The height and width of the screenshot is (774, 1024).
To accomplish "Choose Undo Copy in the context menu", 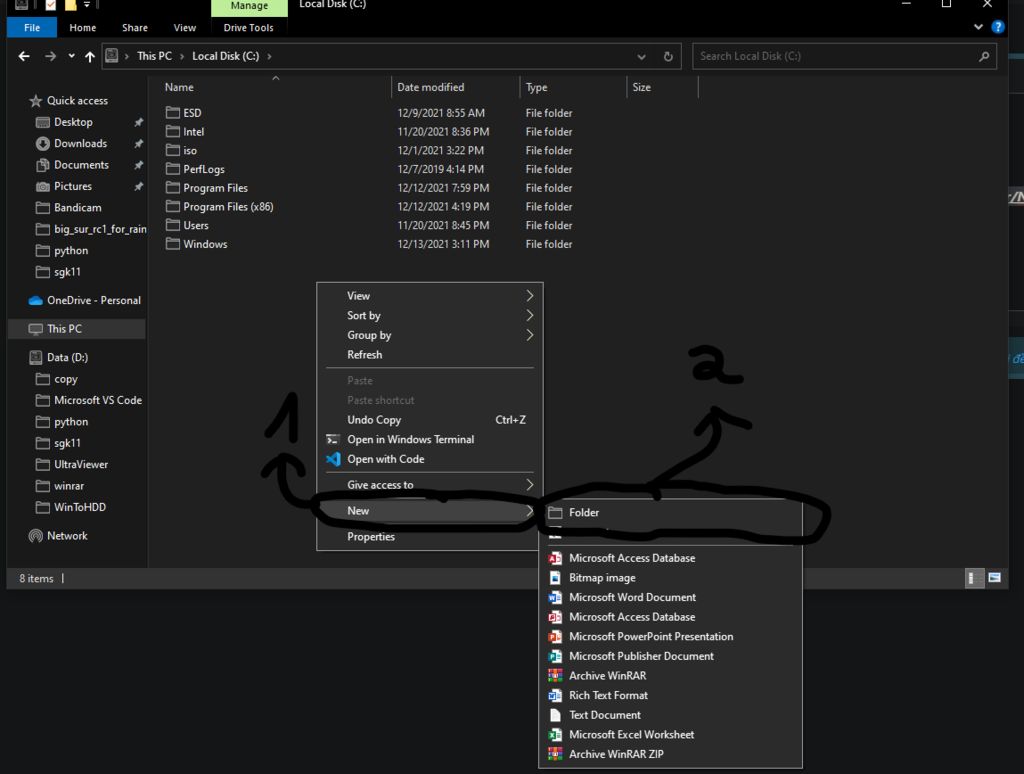I will pos(430,420).
